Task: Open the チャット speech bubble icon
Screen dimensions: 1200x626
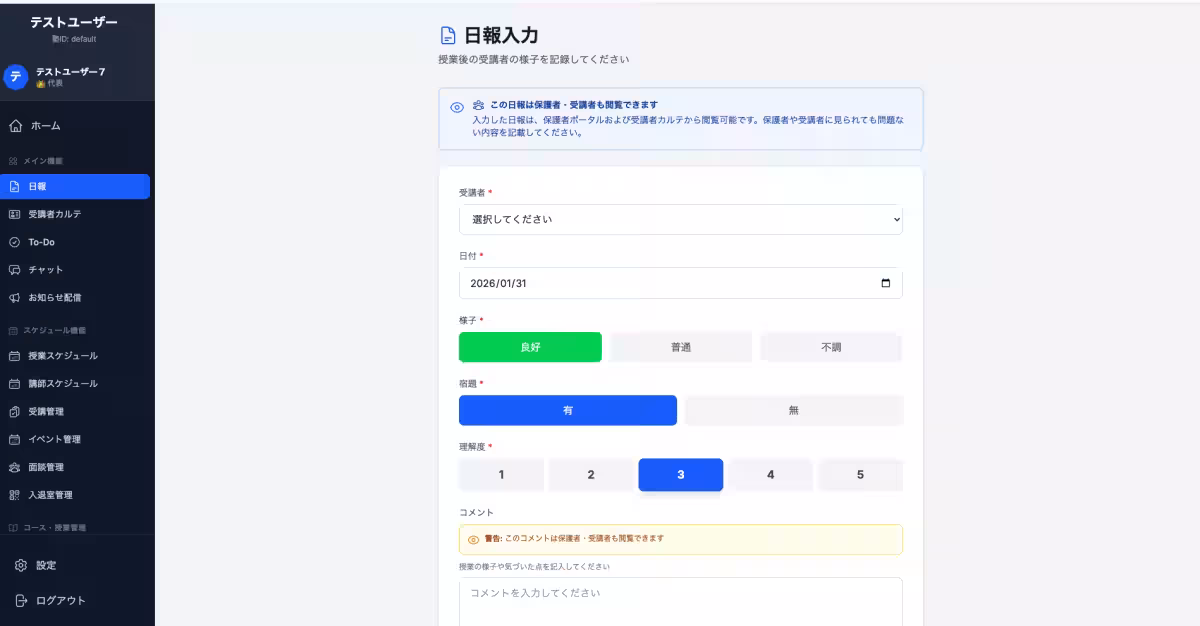Action: click(x=16, y=269)
